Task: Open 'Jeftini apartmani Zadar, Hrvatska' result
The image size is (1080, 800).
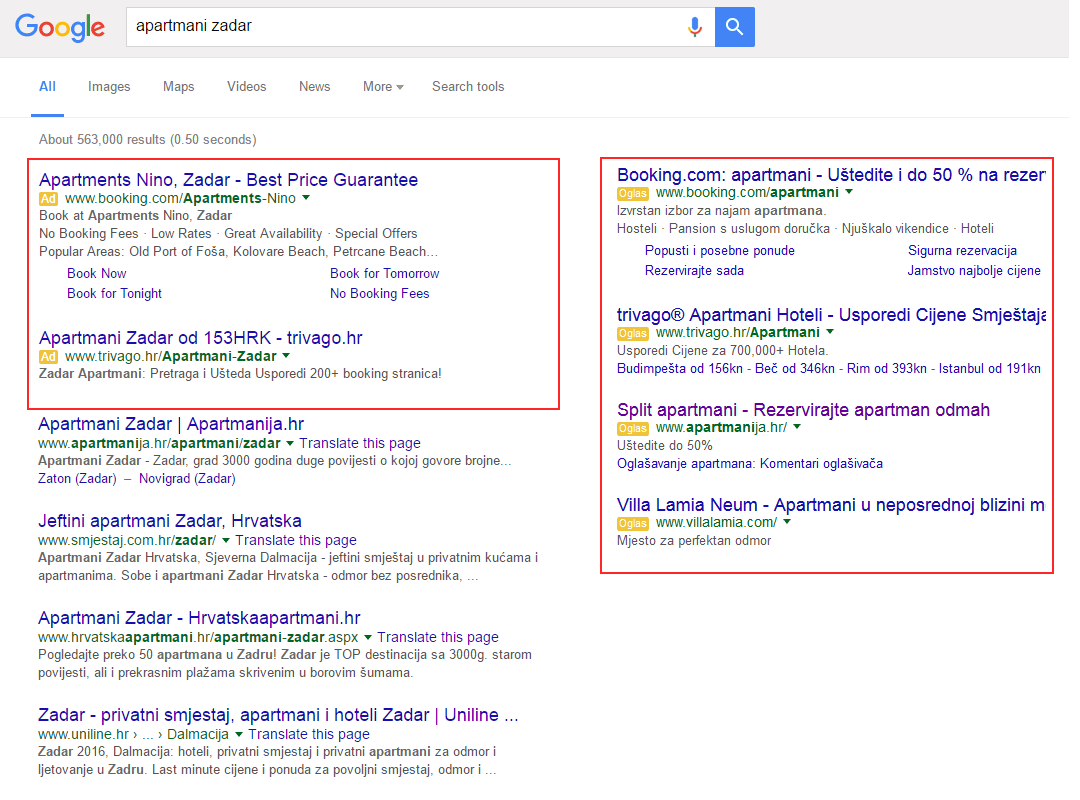Action: [169, 521]
